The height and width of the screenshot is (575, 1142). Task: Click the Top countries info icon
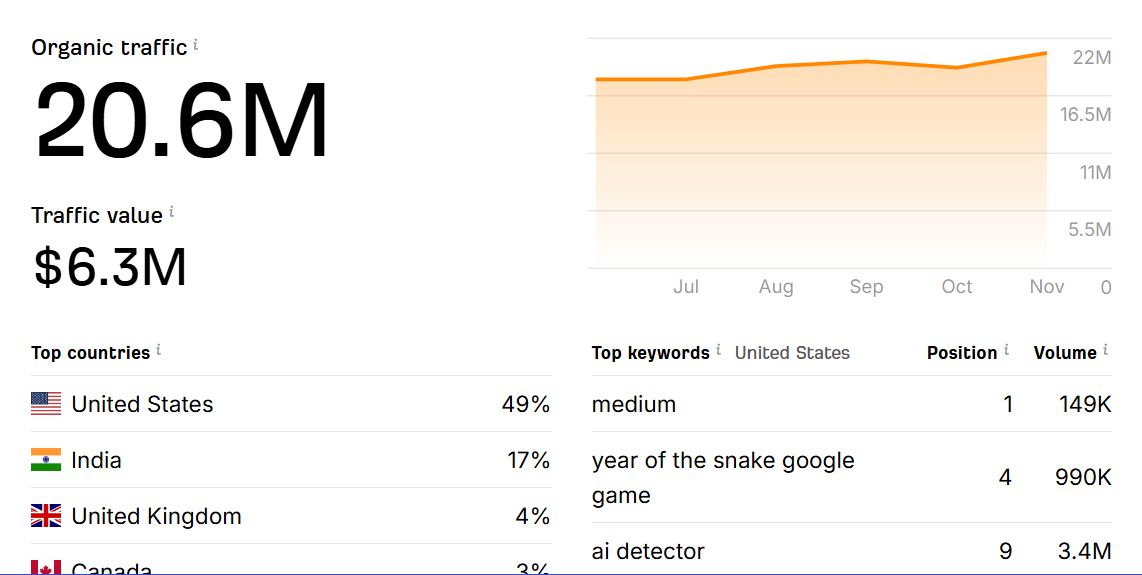coord(158,350)
